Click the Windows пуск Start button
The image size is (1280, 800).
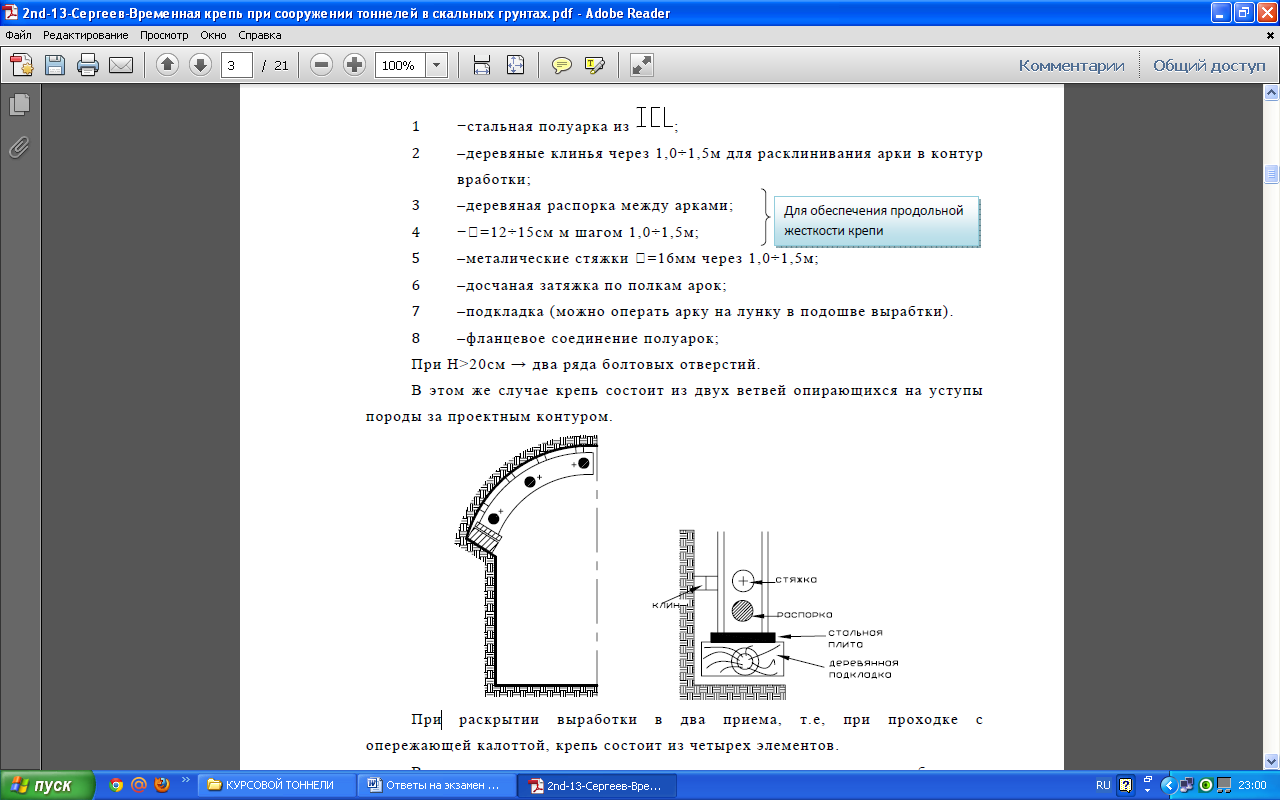(x=47, y=785)
